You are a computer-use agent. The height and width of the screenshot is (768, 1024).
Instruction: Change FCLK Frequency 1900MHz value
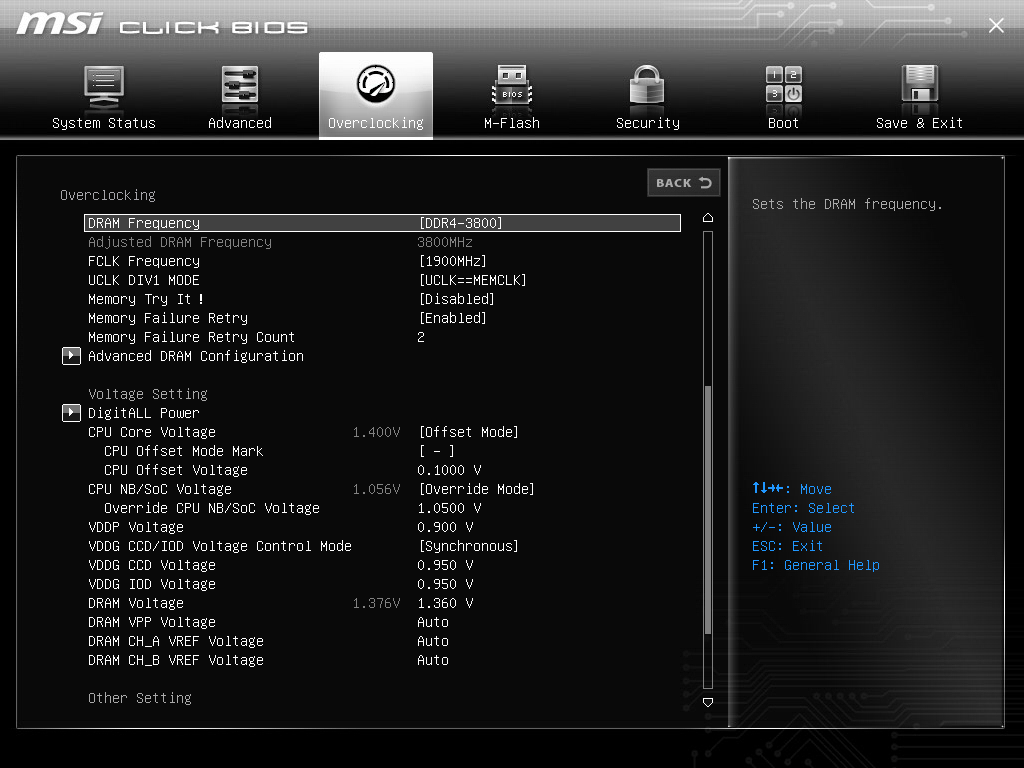click(453, 261)
